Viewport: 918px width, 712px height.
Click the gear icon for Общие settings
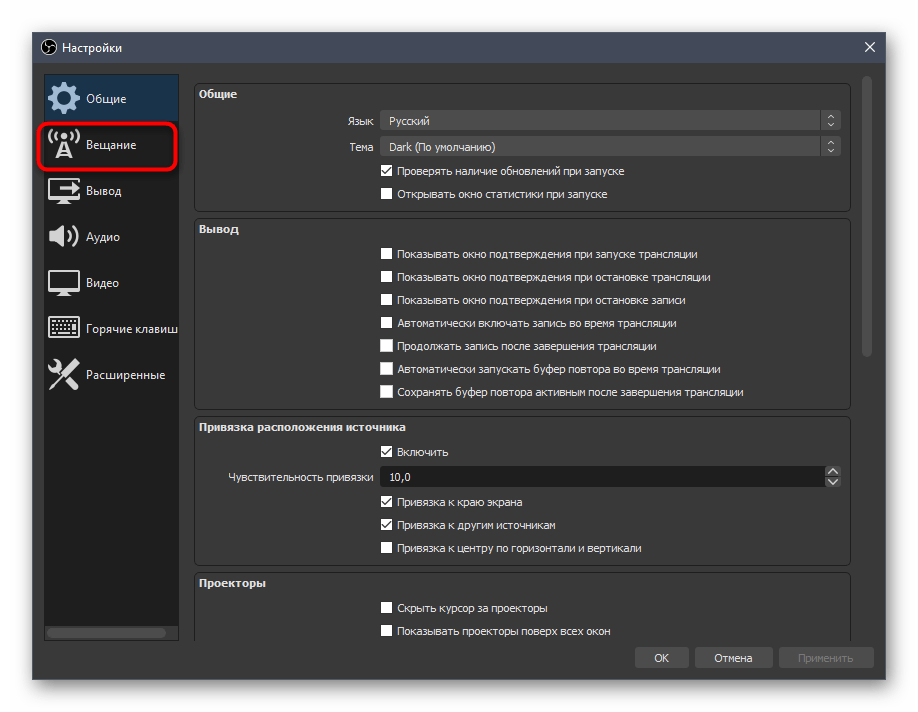tap(64, 98)
